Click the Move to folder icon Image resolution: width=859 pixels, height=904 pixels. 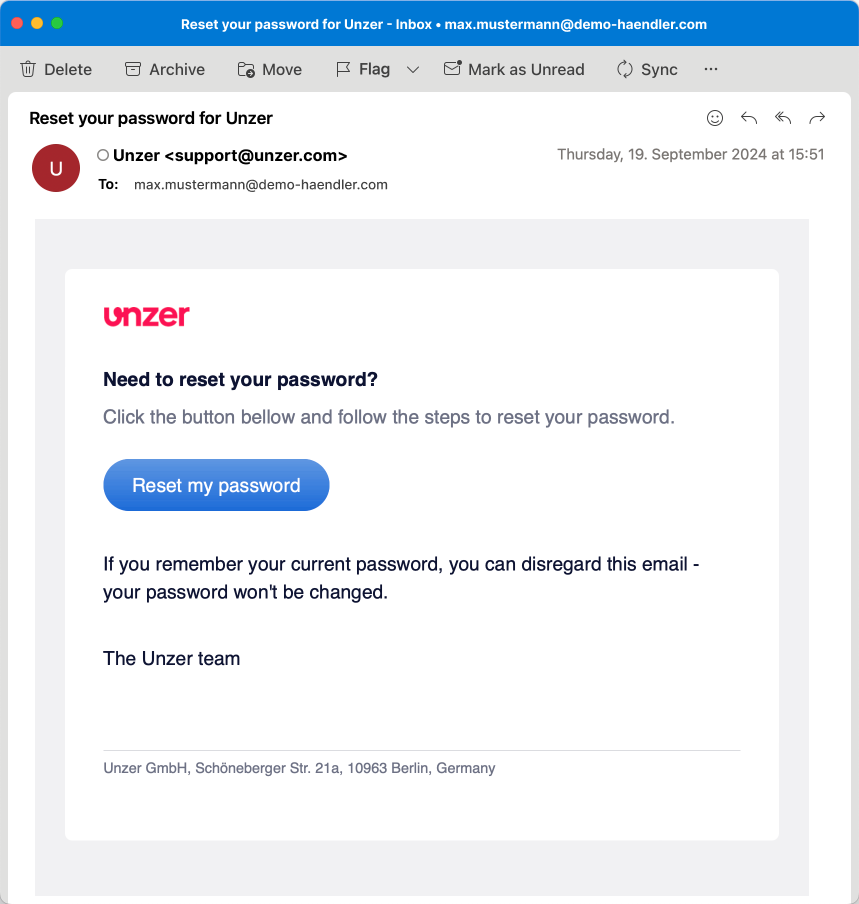(246, 69)
